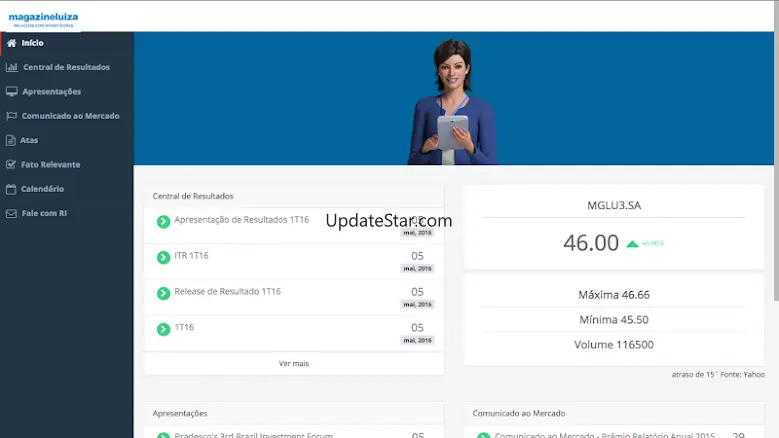Click the document icon beside Atas
The height and width of the screenshot is (438, 779).
click(11, 140)
